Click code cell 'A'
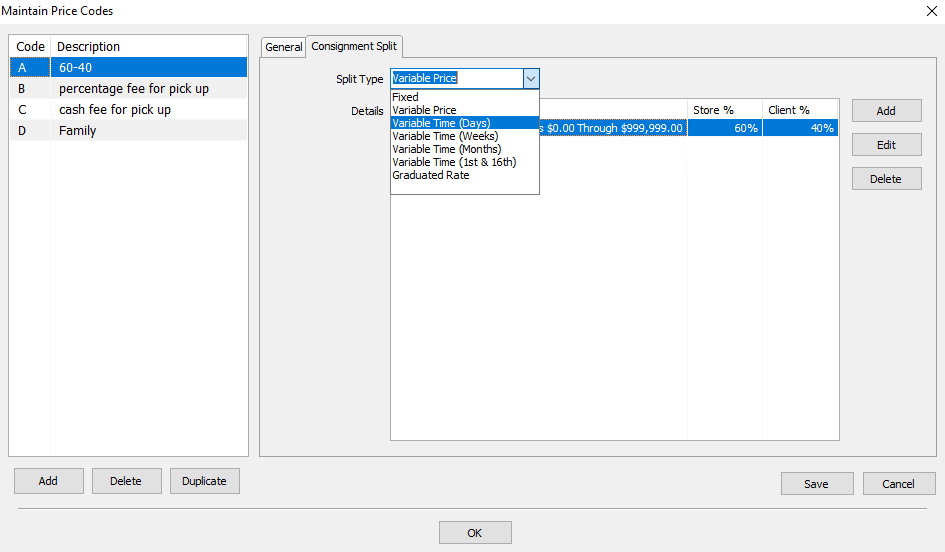The image size is (945, 552). 30,67
